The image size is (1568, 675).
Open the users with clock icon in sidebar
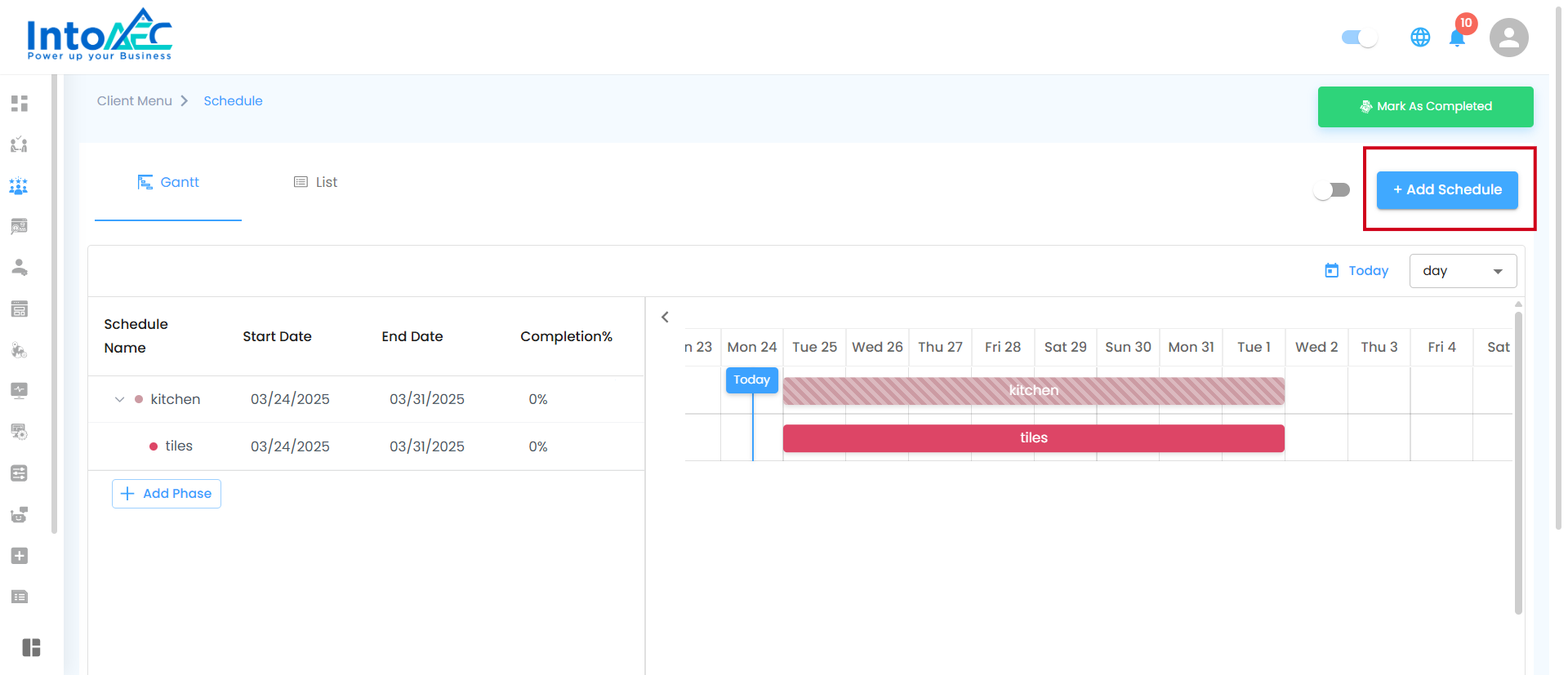tap(20, 350)
